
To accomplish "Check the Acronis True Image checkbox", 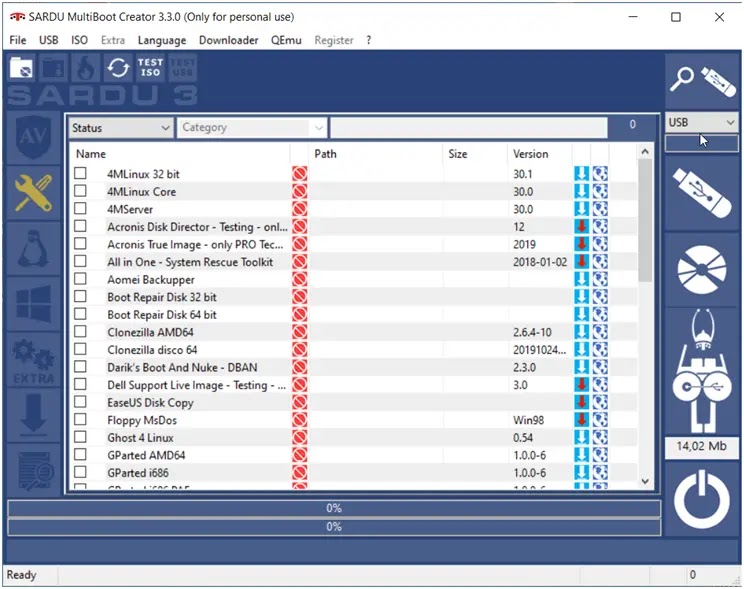I will tap(80, 243).
